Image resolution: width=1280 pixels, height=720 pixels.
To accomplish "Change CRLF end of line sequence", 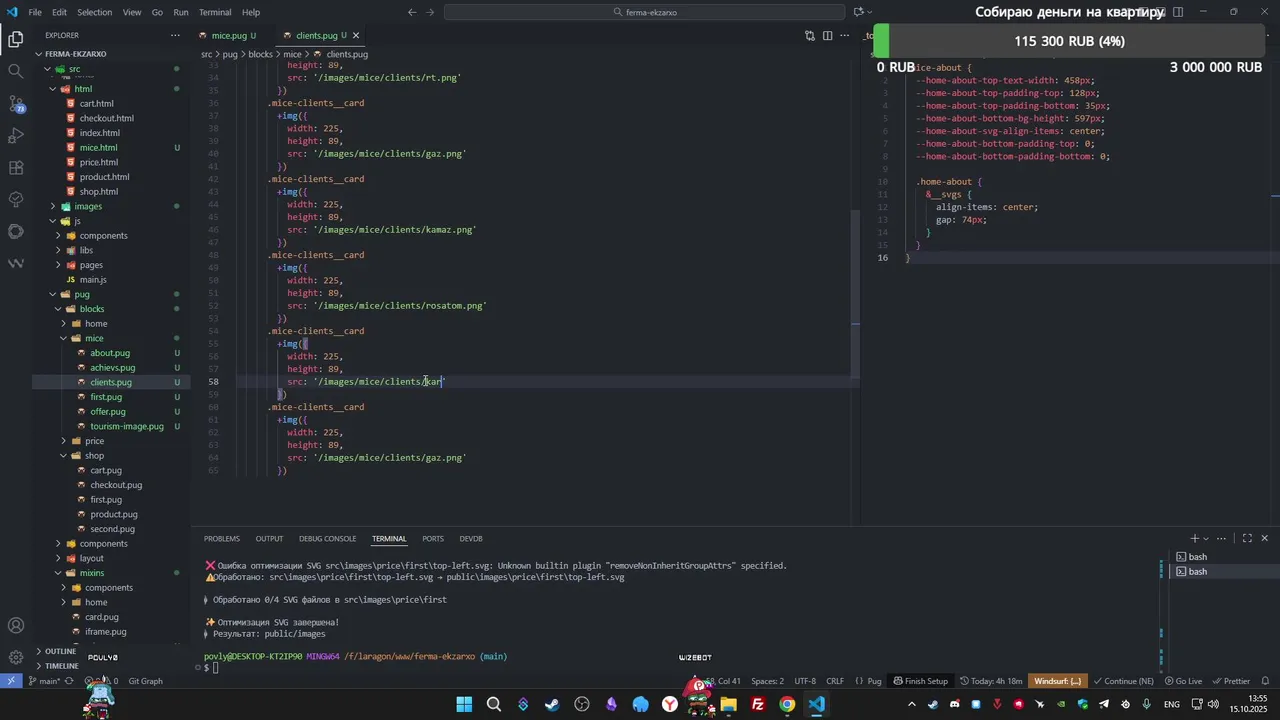I will [x=835, y=681].
